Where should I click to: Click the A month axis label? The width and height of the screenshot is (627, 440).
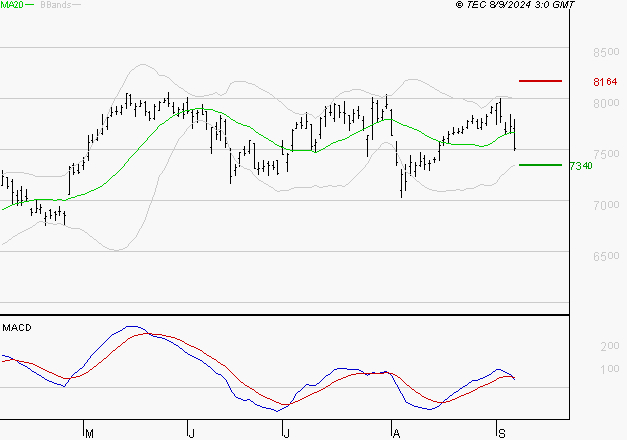396,433
